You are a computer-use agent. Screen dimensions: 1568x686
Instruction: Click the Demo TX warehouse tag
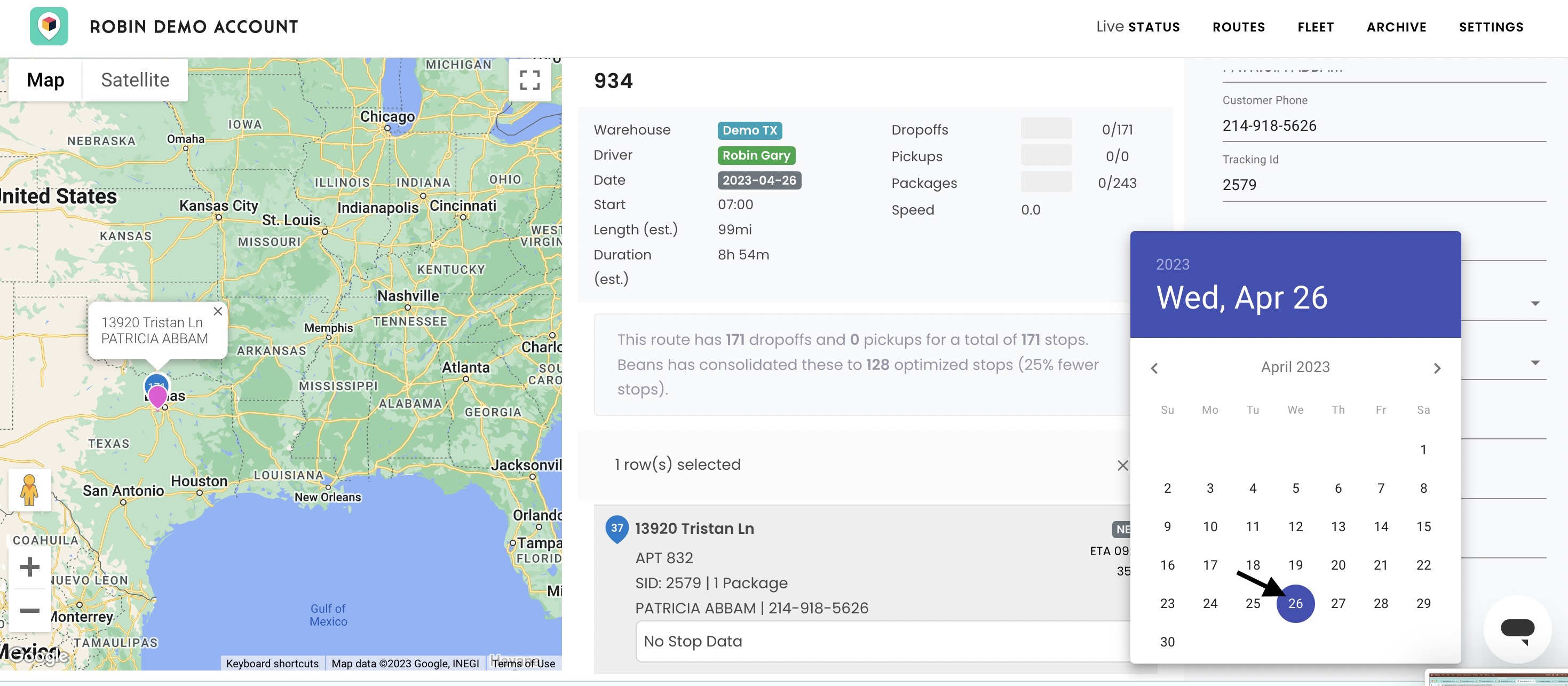coord(749,130)
